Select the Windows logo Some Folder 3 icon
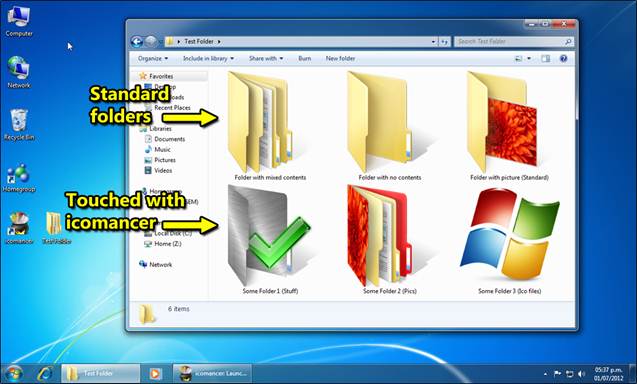This screenshot has height=384, width=637. [x=509, y=234]
